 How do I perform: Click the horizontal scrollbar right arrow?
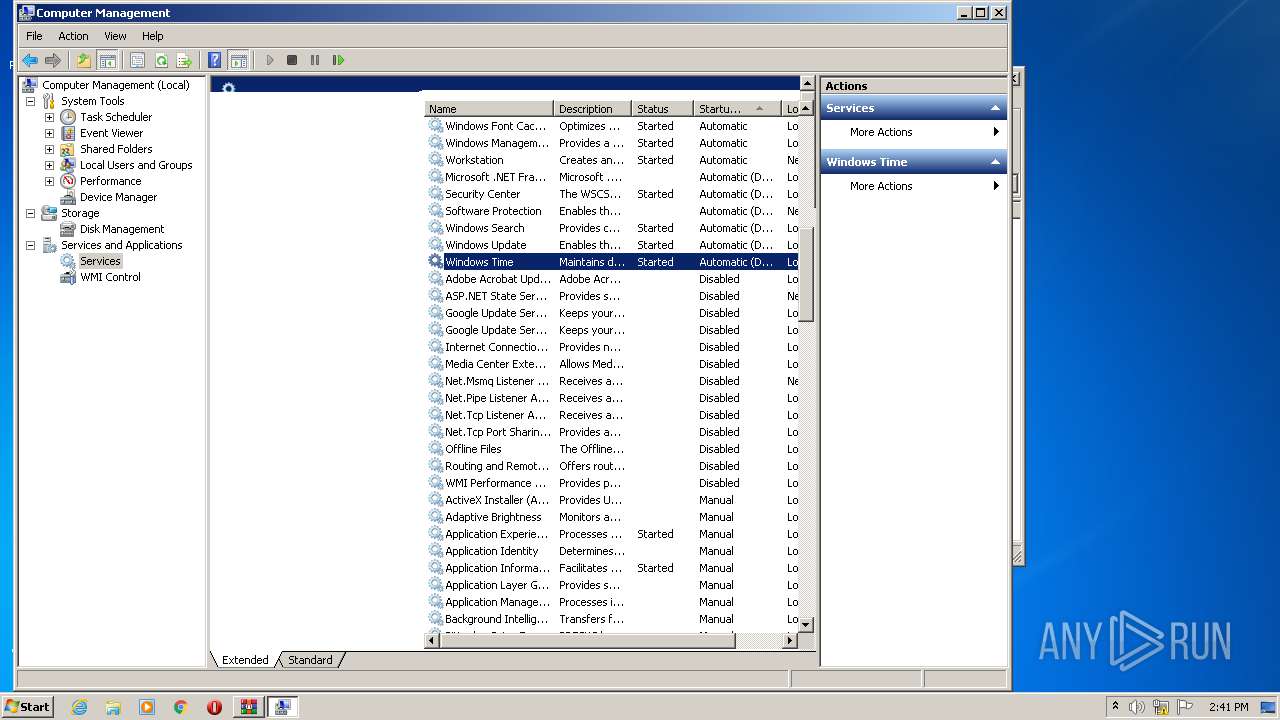(790, 640)
